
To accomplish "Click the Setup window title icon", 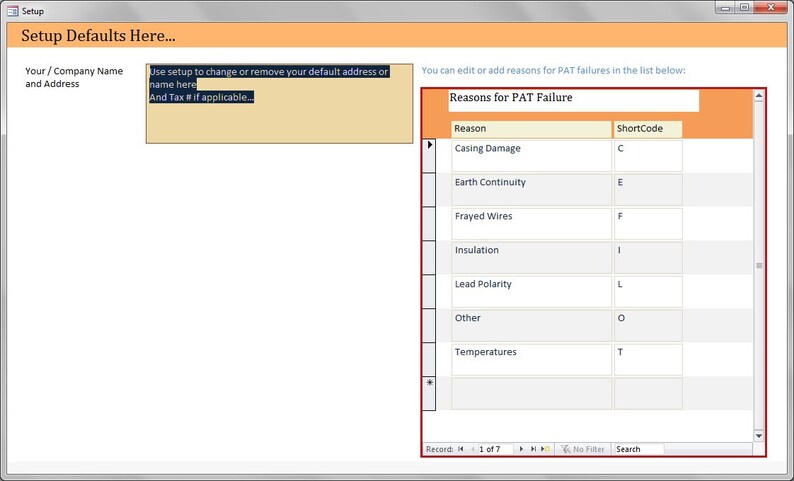I will click(13, 11).
